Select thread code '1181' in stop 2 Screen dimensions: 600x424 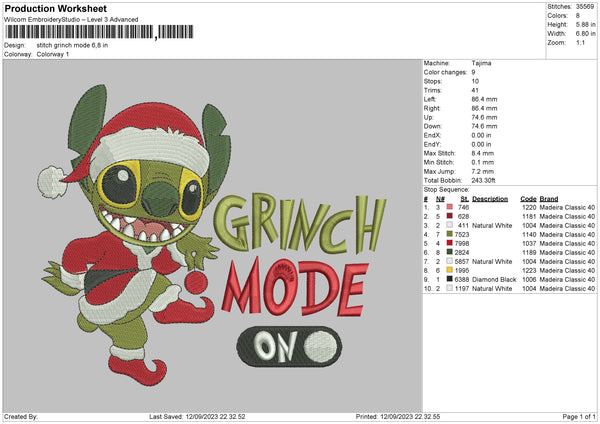[529, 216]
